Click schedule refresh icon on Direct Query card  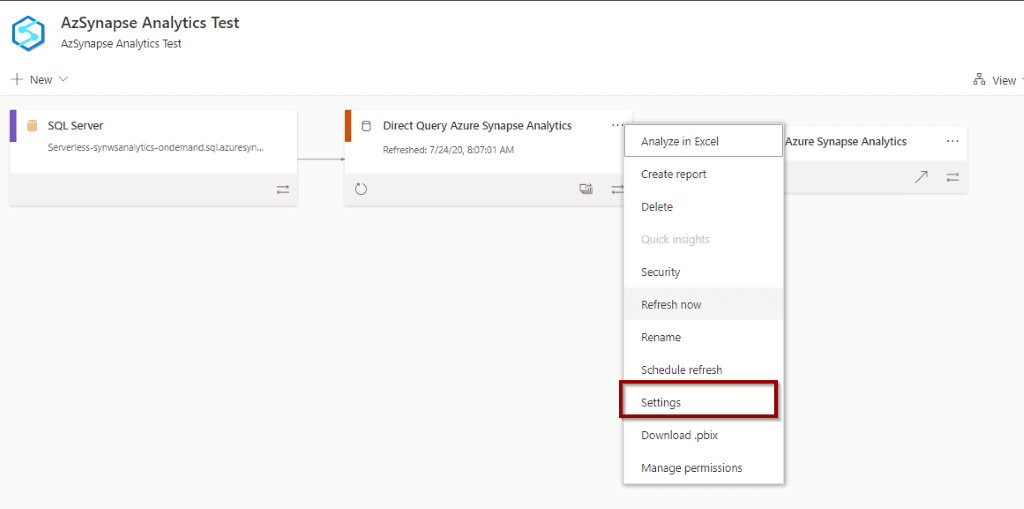tap(586, 189)
